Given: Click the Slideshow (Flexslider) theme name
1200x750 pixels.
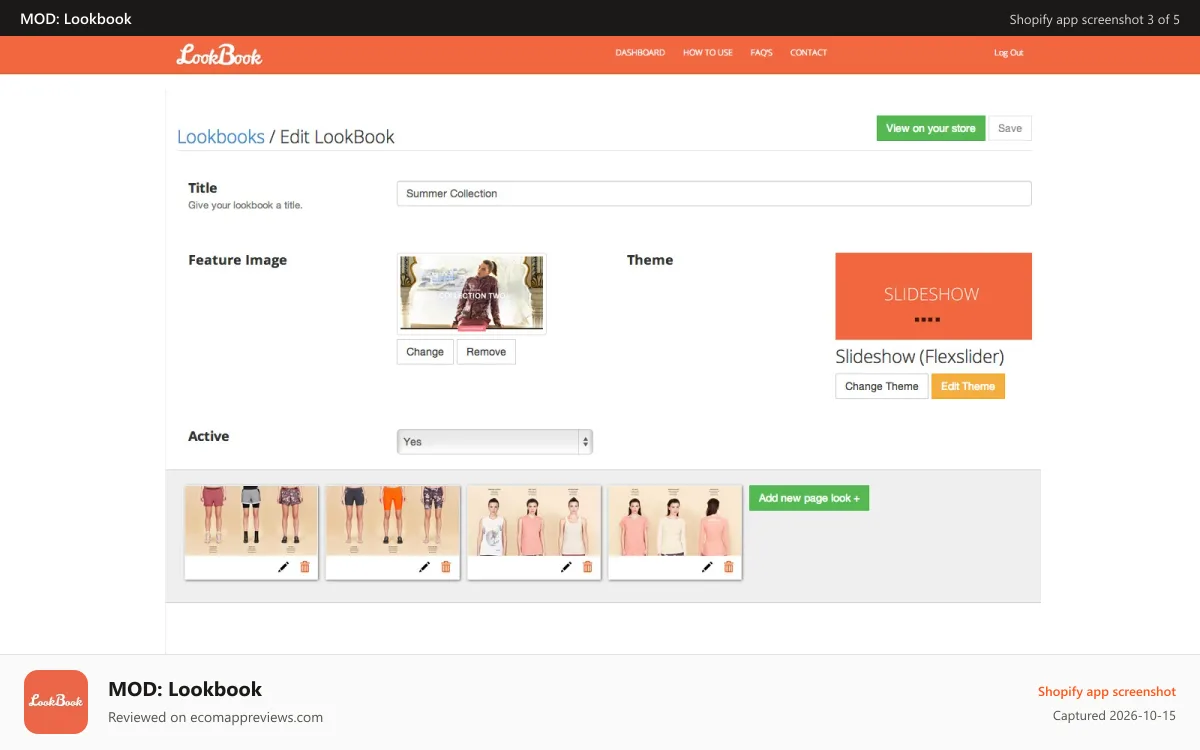Looking at the screenshot, I should click(920, 356).
